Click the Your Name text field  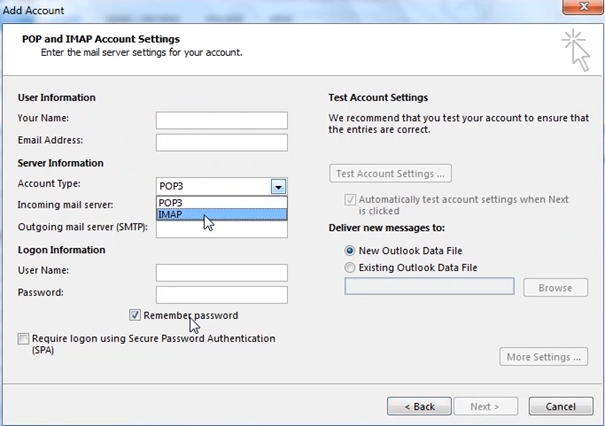point(222,120)
